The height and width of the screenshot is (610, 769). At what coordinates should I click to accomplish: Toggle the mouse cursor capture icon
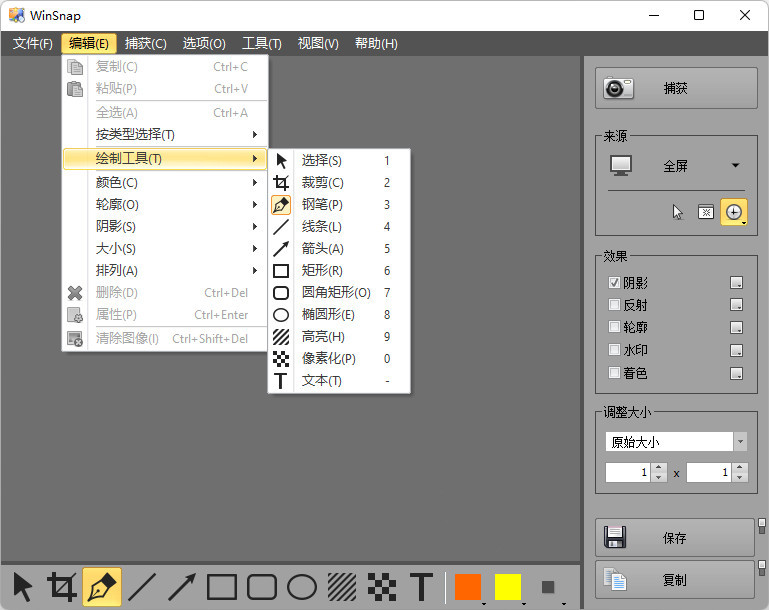pos(678,212)
